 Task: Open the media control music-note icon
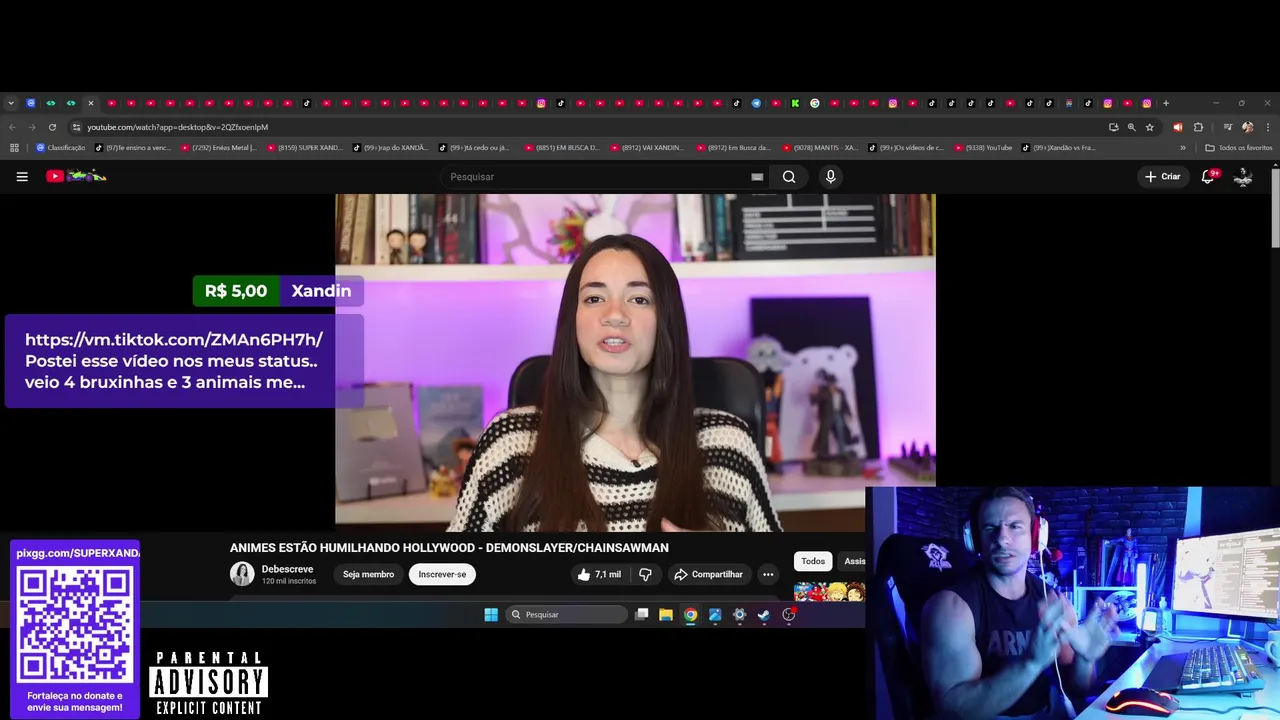pos(1228,127)
